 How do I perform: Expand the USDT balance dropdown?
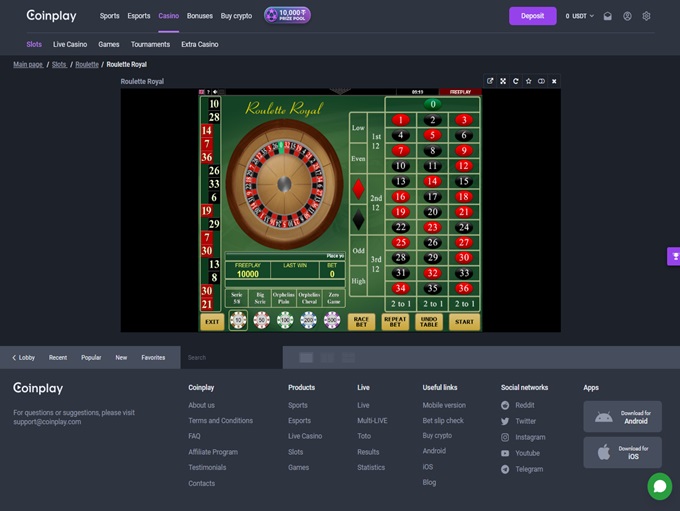pyautogui.click(x=580, y=16)
